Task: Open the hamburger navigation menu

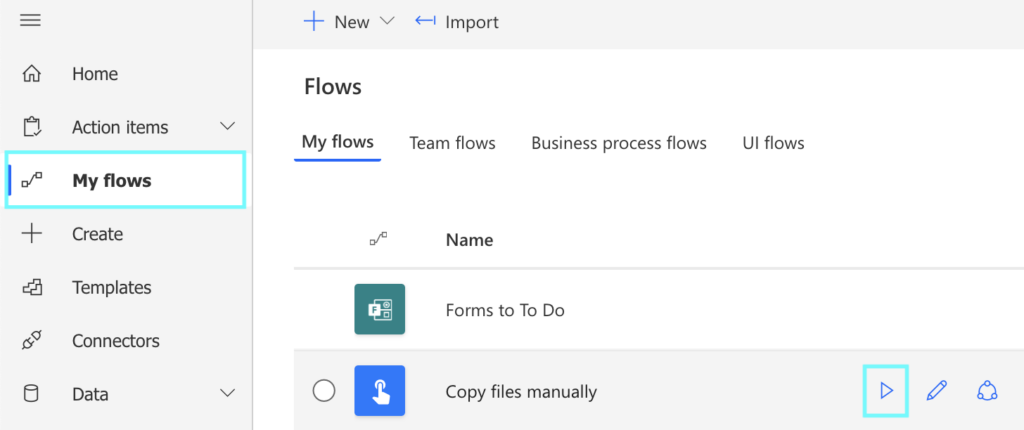Action: pos(30,21)
